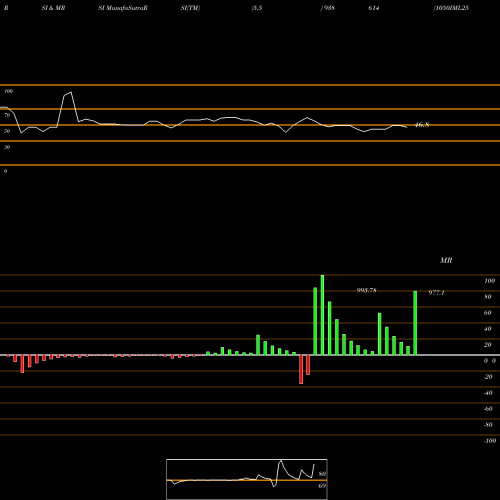
Task: Click the last green bar next to 977.1
Action: pyautogui.click(x=415, y=323)
